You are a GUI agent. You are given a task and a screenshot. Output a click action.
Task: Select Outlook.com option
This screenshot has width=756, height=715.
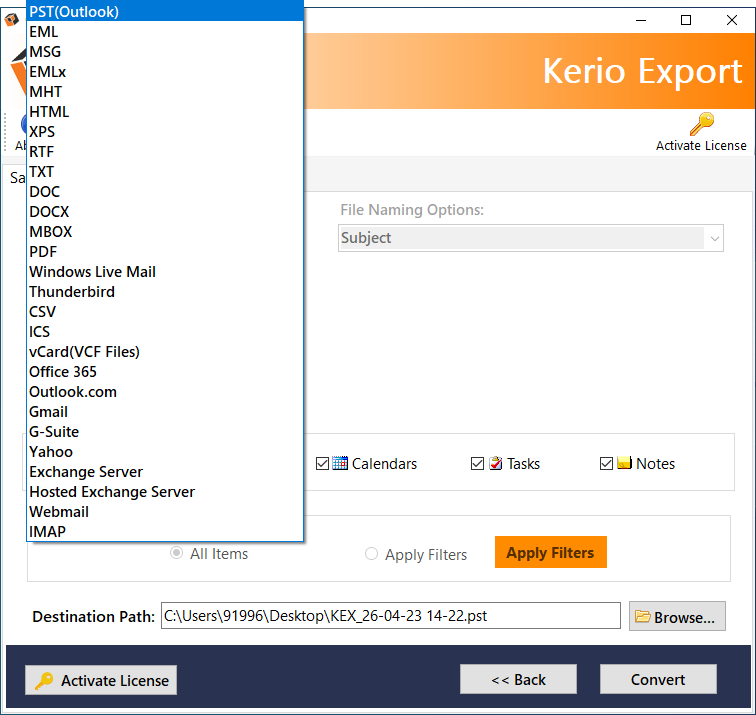[x=165, y=392]
